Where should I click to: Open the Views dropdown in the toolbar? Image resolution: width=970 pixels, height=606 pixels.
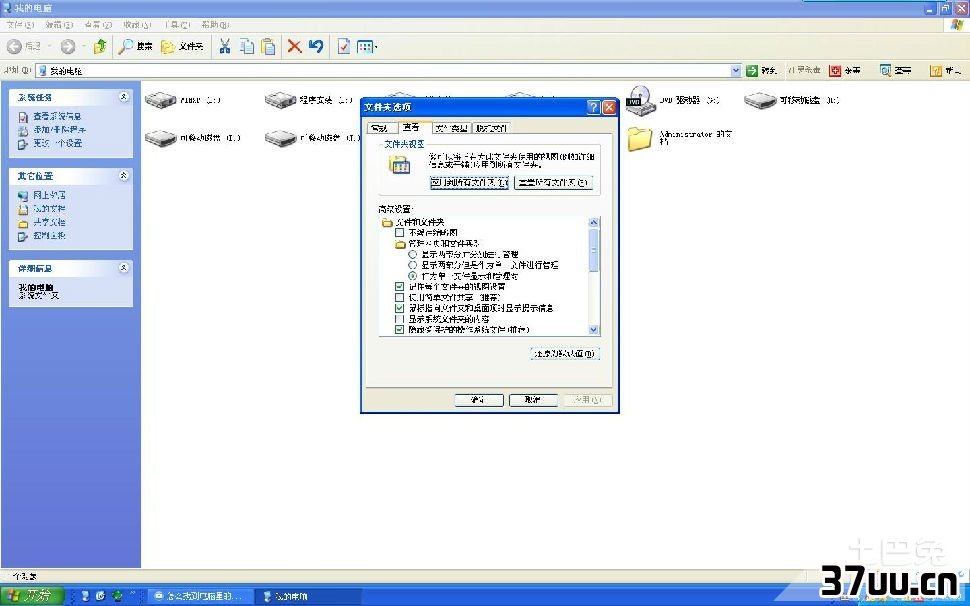point(367,46)
